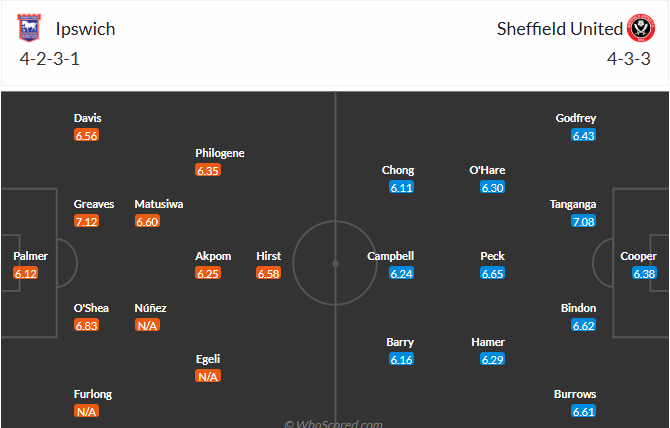Screen dimensions: 670x428
Task: Select Greaves rating badge 7.12
Action: 86,221
